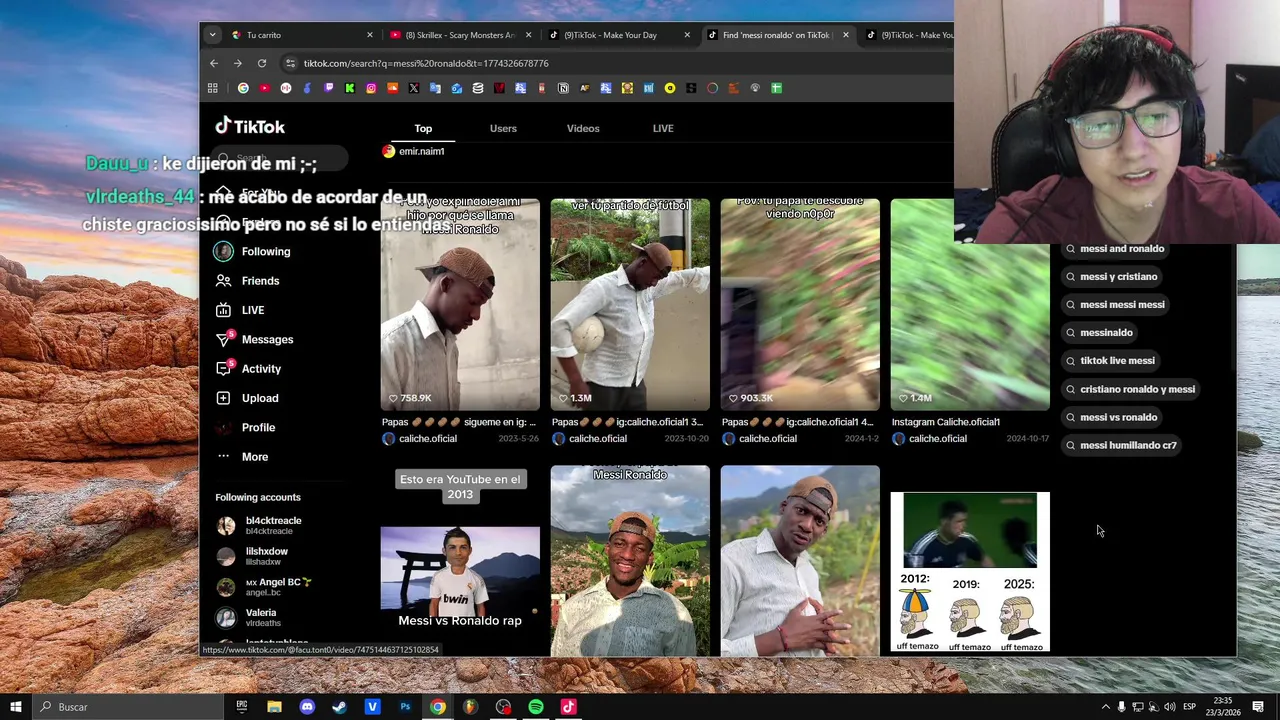
Task: Open the Chrome tab search dropdown
Action: tap(212, 35)
